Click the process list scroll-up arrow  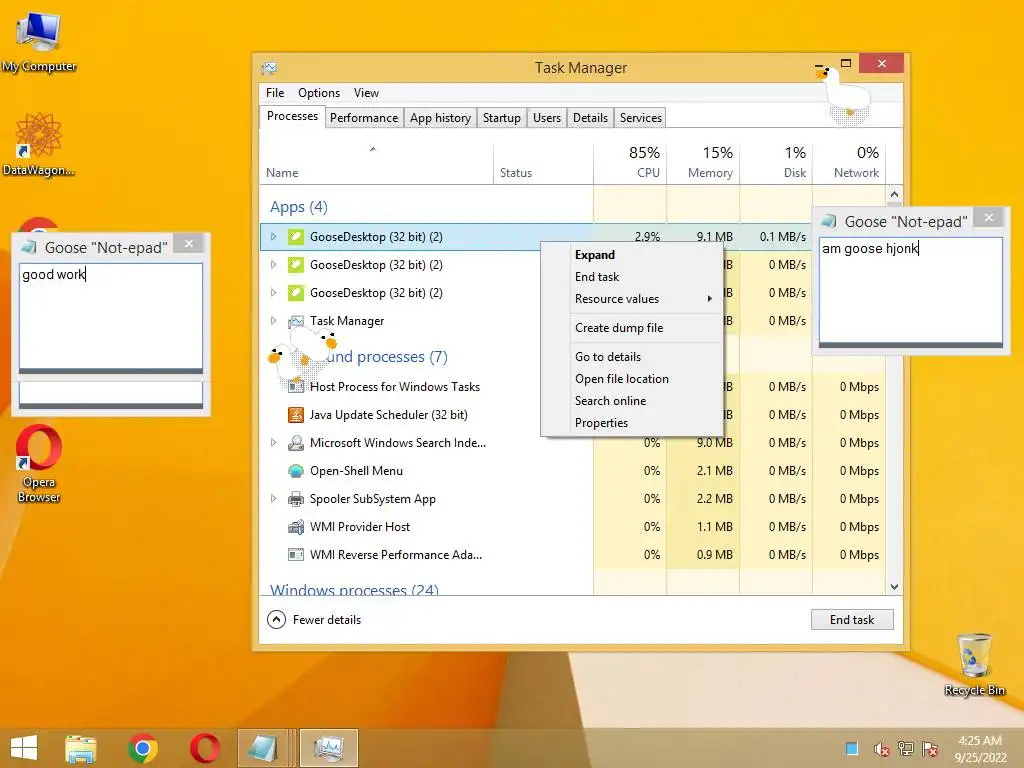tap(894, 195)
